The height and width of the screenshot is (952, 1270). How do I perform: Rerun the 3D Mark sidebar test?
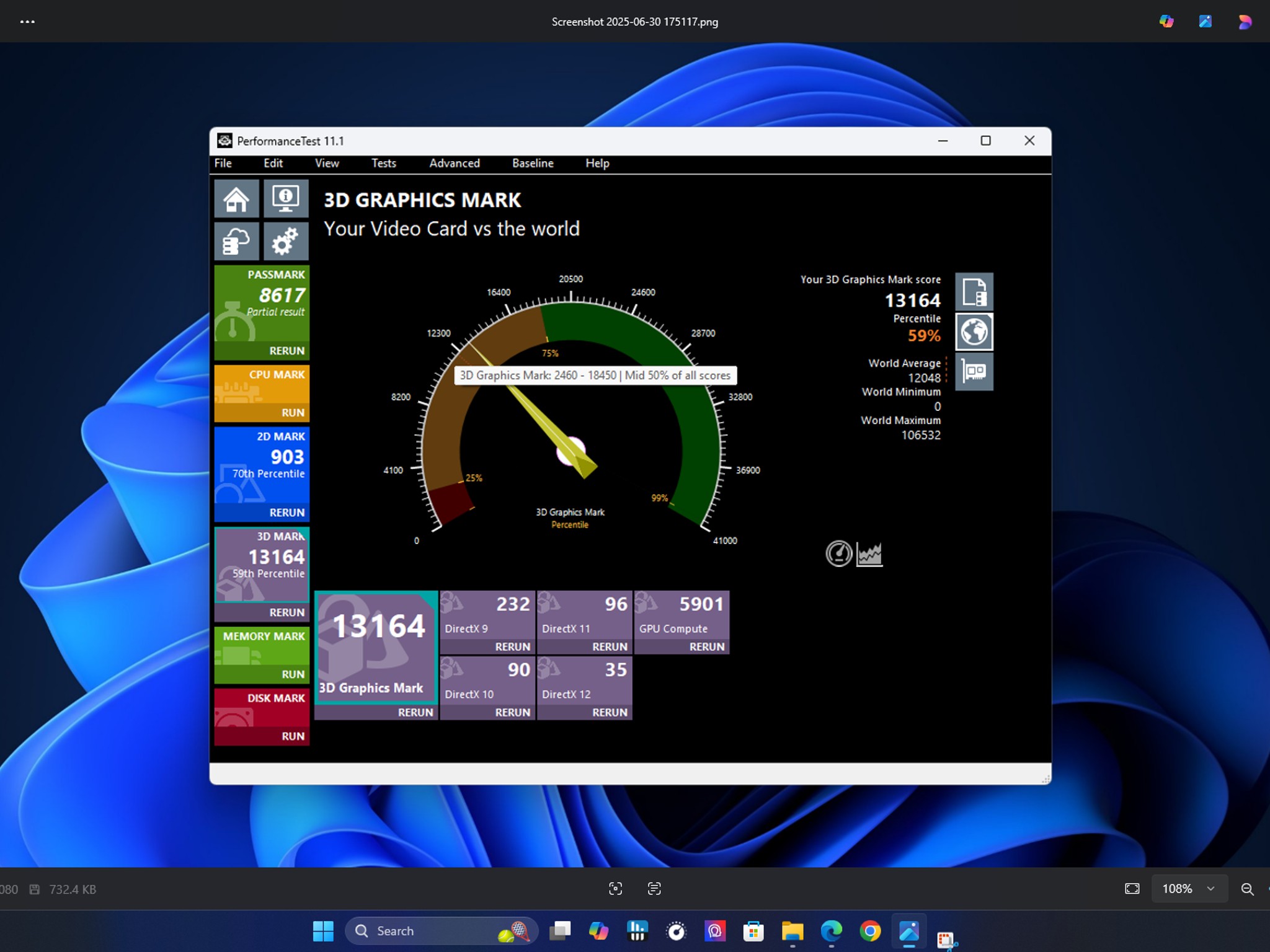tap(286, 612)
